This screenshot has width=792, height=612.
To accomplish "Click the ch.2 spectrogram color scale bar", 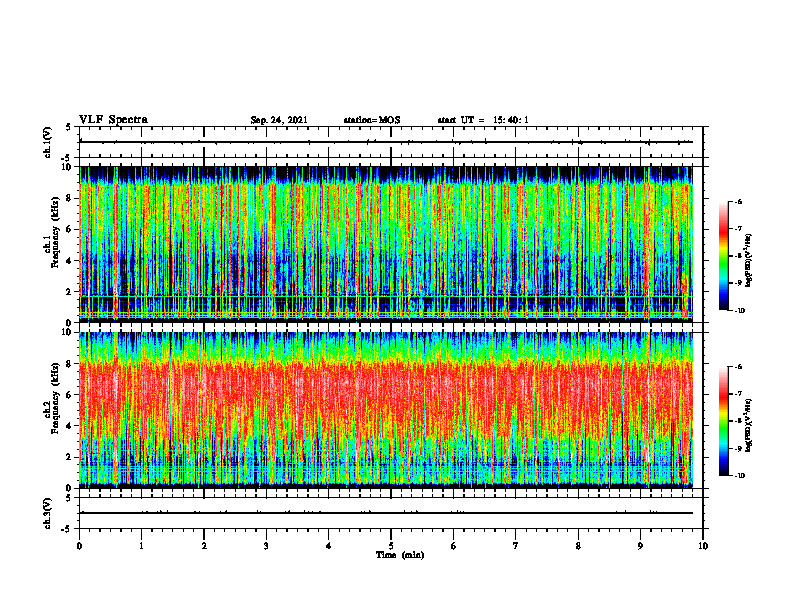I will pos(723,421).
